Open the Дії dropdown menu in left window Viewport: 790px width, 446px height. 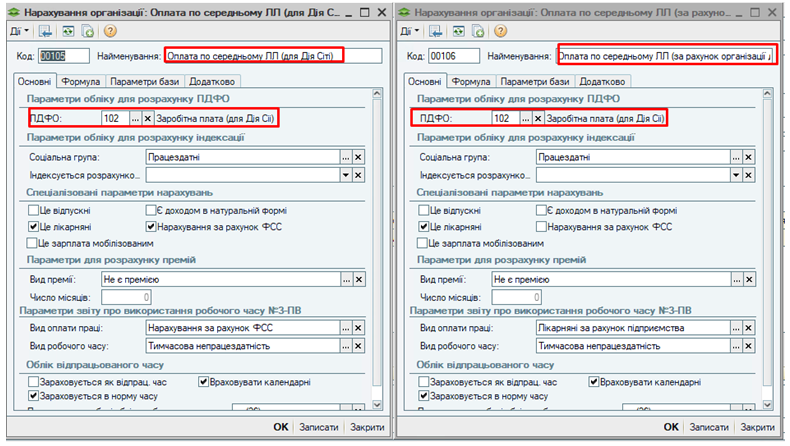tap(20, 31)
